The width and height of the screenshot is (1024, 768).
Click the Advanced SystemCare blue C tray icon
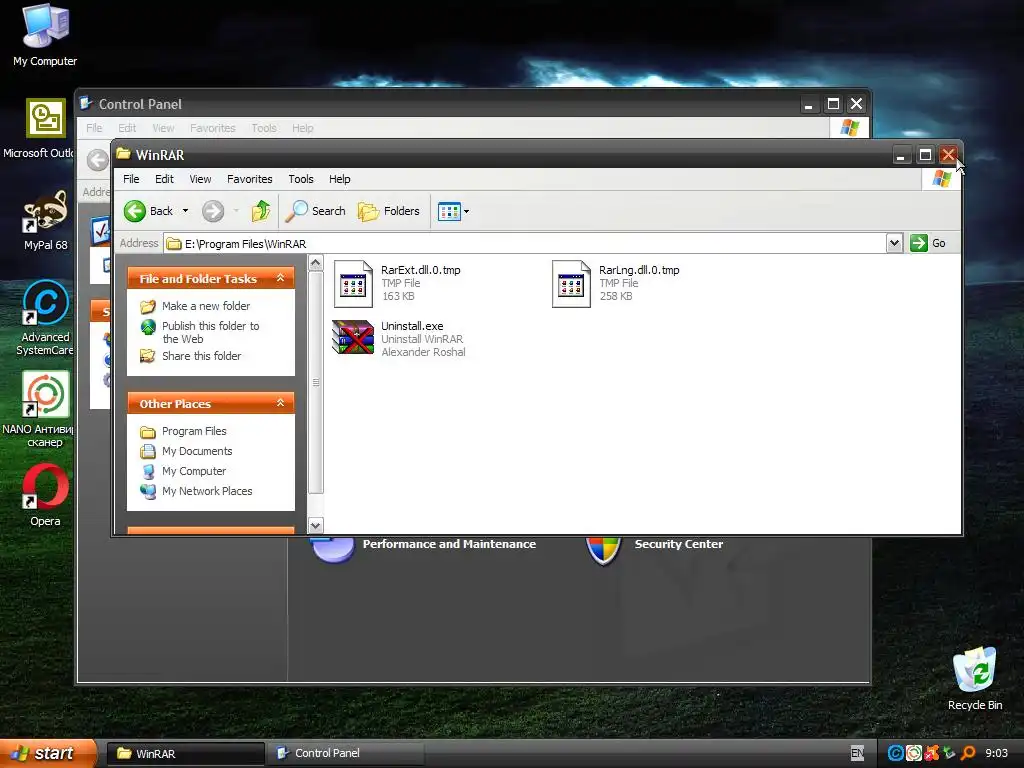pyautogui.click(x=895, y=754)
